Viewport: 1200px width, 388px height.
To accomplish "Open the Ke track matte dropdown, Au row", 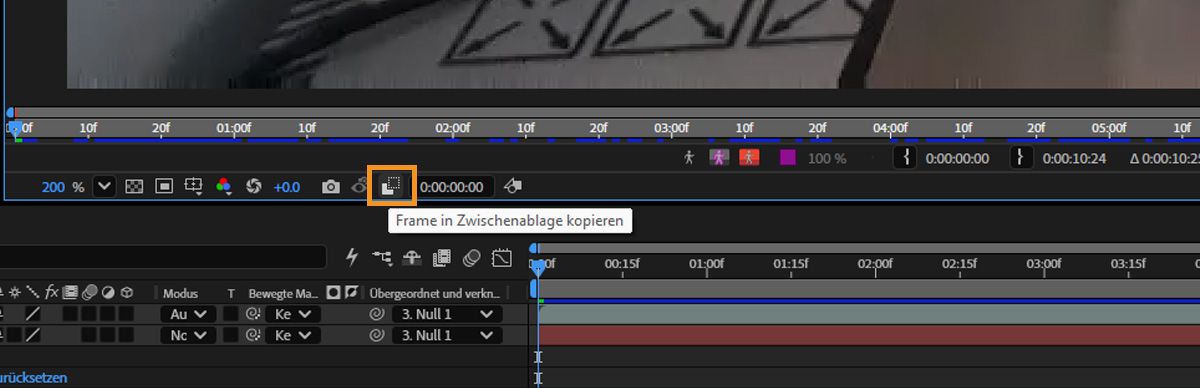I will (x=292, y=314).
